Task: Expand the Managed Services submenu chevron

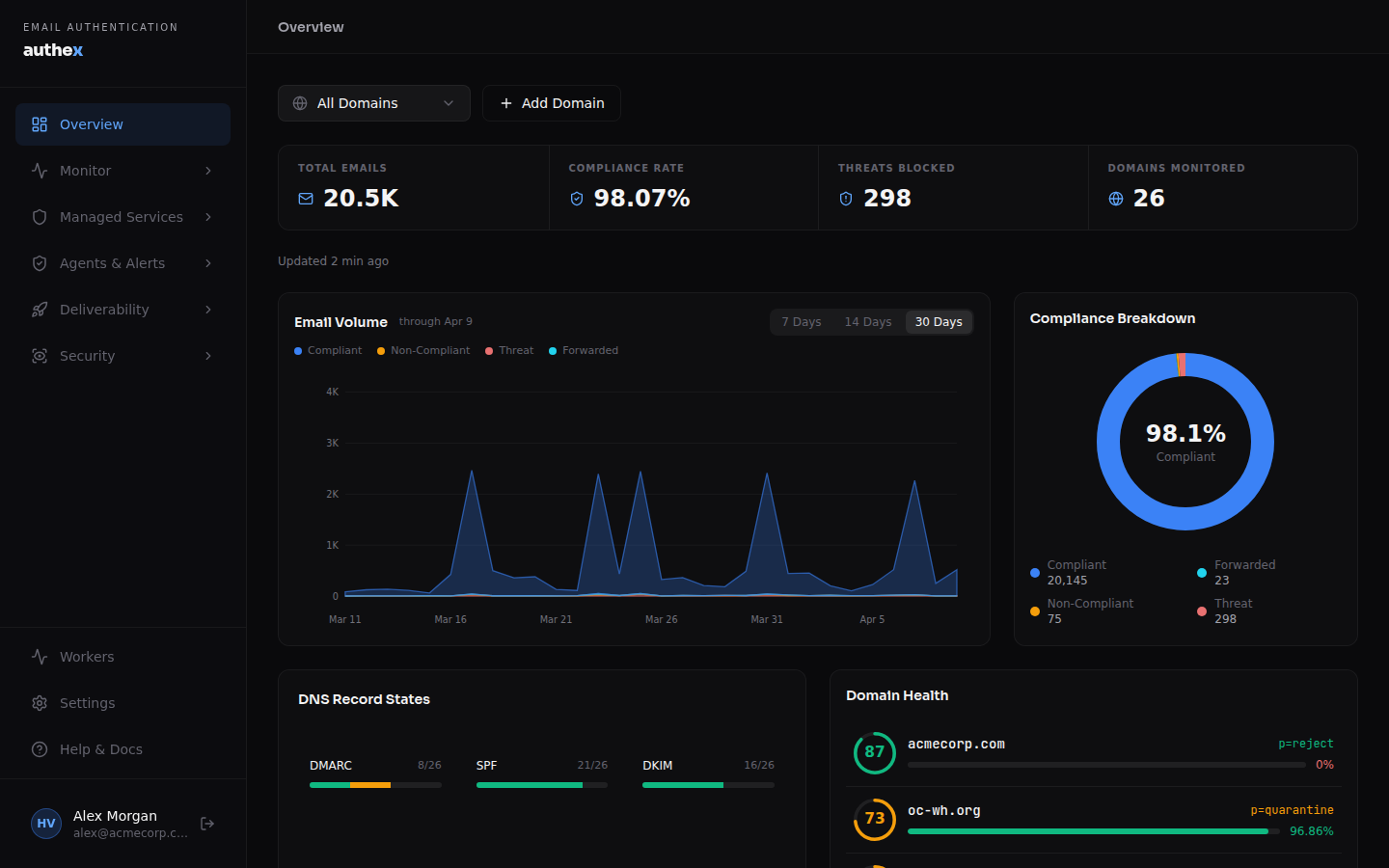Action: point(208,217)
